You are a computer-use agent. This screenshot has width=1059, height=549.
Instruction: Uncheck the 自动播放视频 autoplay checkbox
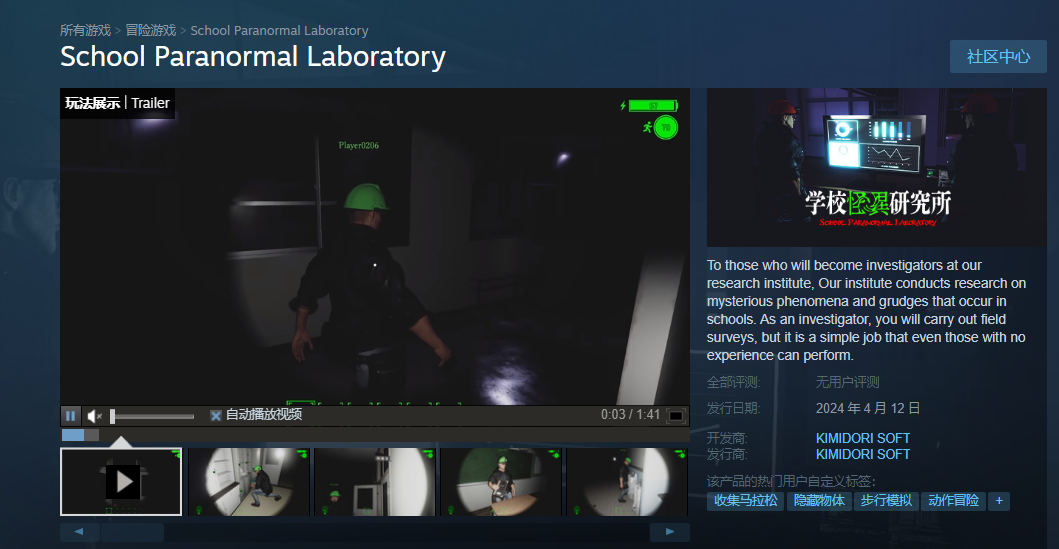coord(215,416)
